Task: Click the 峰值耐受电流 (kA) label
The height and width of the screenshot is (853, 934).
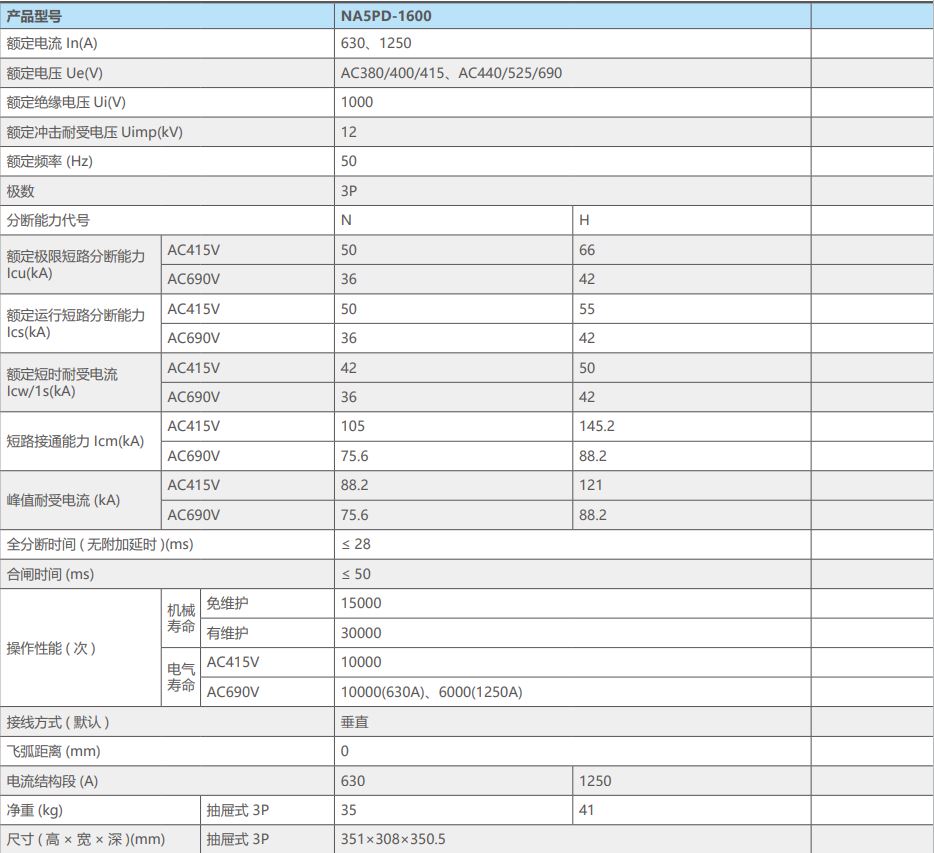Action: point(63,500)
